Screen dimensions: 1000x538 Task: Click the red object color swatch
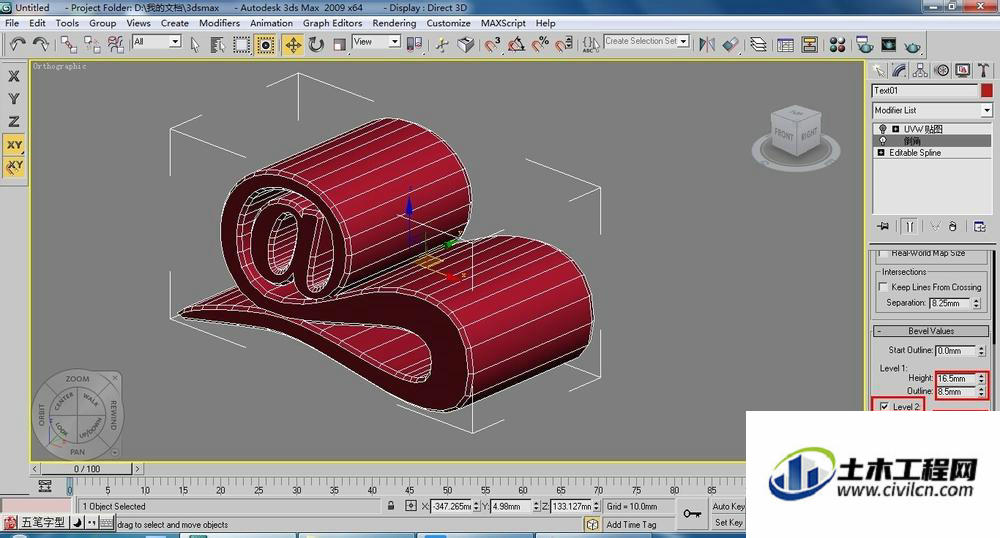pos(987,91)
